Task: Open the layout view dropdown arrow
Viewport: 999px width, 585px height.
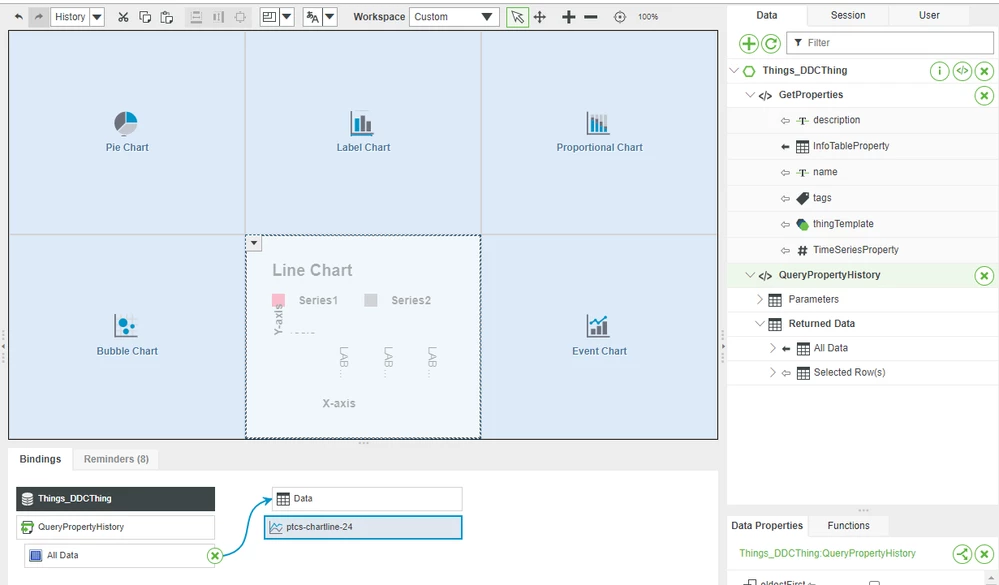Action: coord(287,17)
